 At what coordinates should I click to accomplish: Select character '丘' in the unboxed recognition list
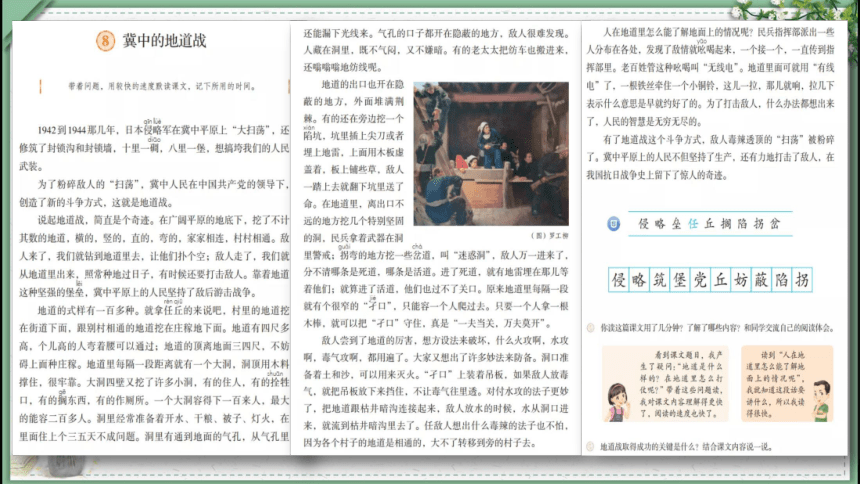click(710, 224)
